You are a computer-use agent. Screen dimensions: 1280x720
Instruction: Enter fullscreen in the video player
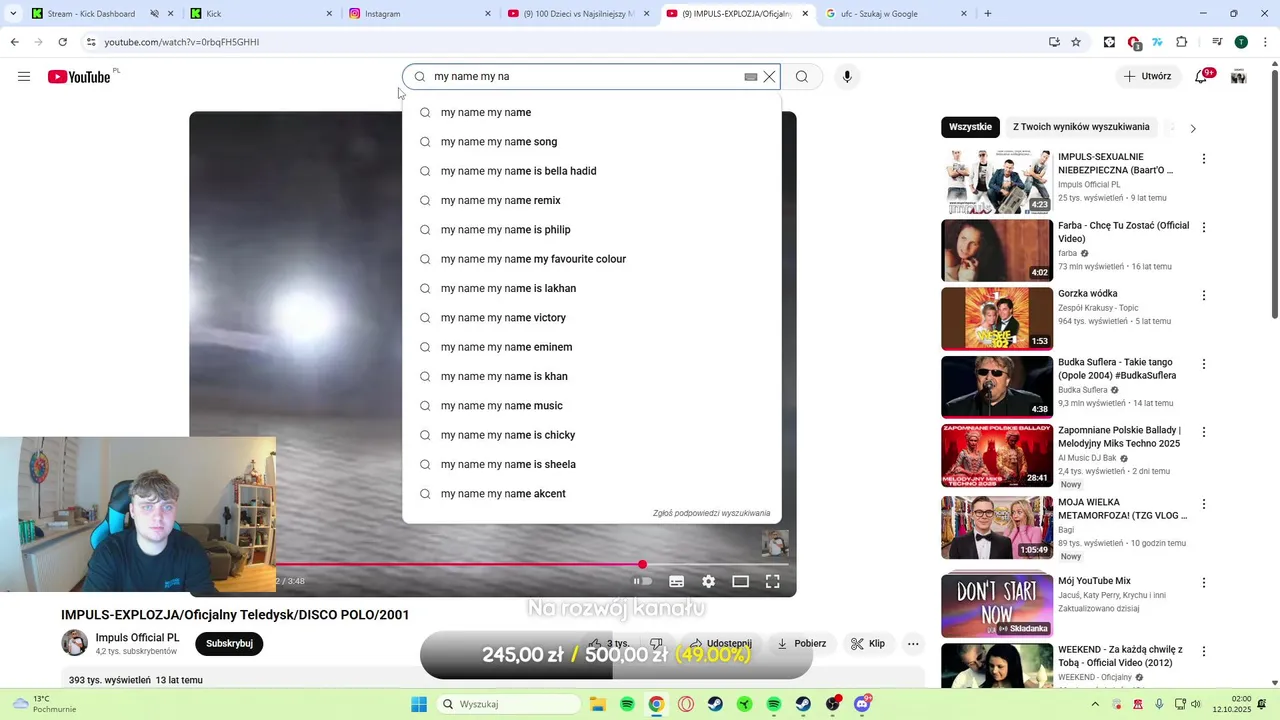772,581
